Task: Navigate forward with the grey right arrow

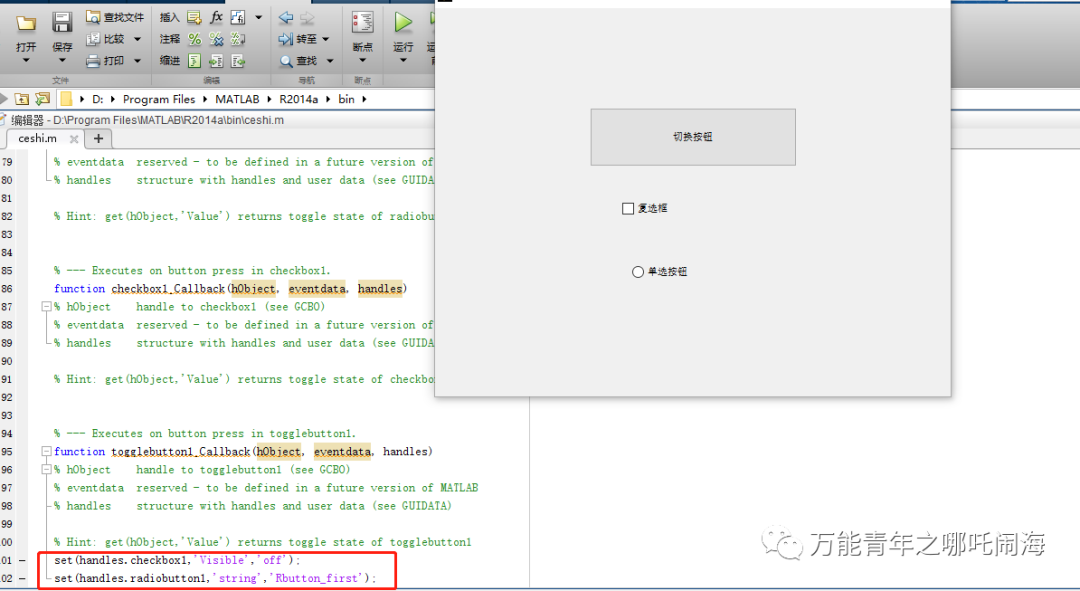Action: tap(307, 18)
